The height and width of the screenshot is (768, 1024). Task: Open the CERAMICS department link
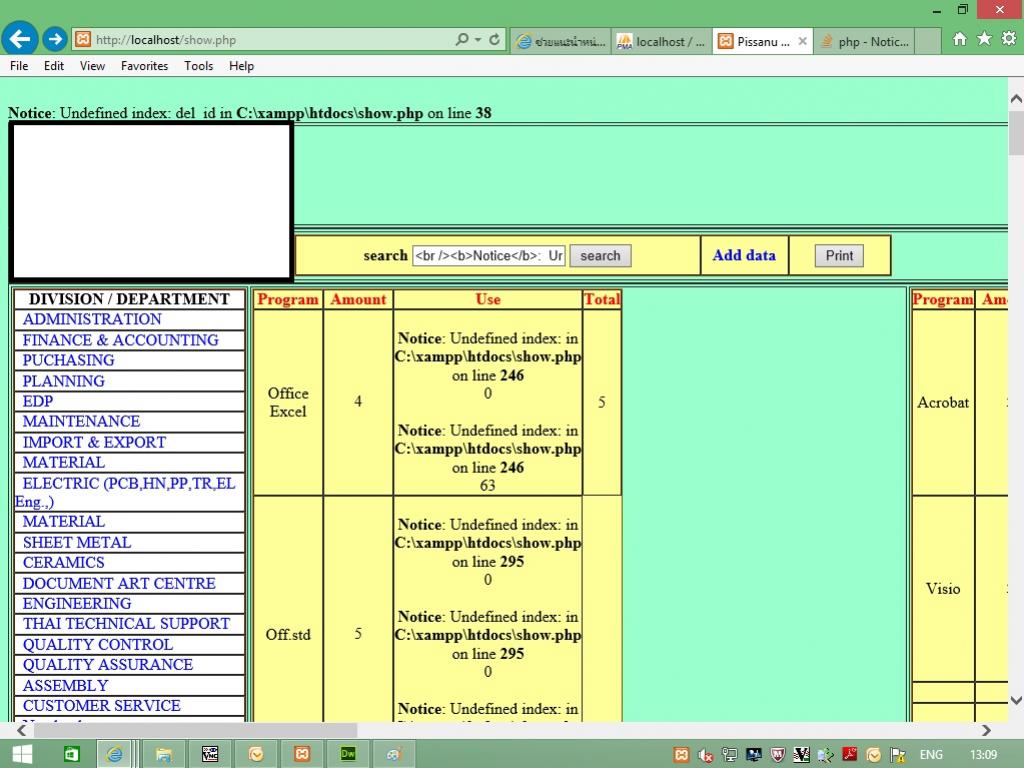tap(63, 563)
